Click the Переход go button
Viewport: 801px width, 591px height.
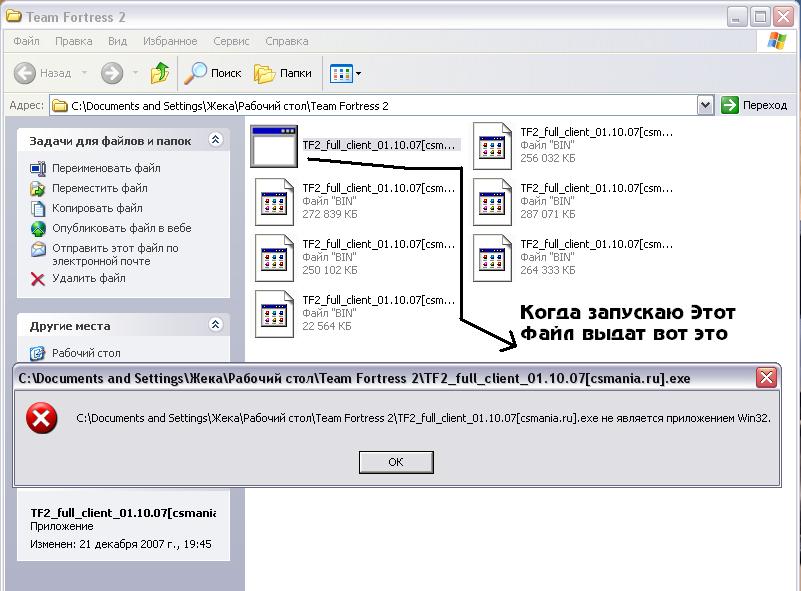[x=754, y=105]
